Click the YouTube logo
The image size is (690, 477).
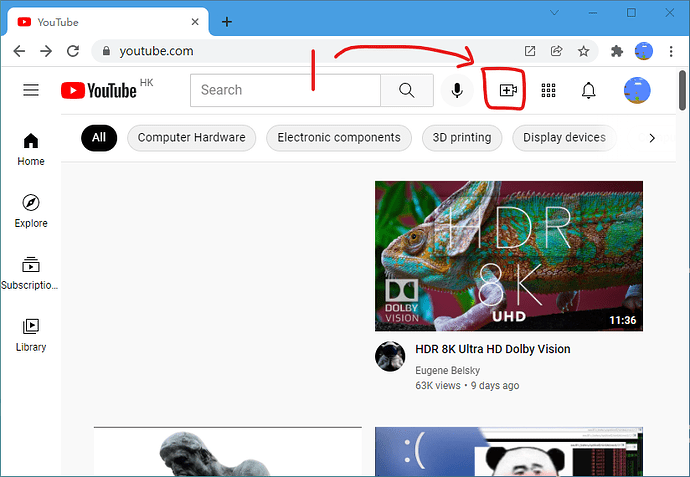pos(99,90)
